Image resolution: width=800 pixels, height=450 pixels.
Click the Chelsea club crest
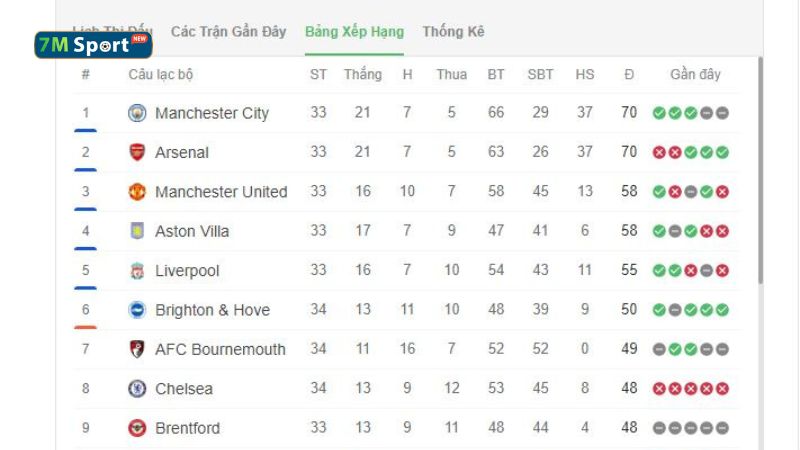[x=137, y=389]
